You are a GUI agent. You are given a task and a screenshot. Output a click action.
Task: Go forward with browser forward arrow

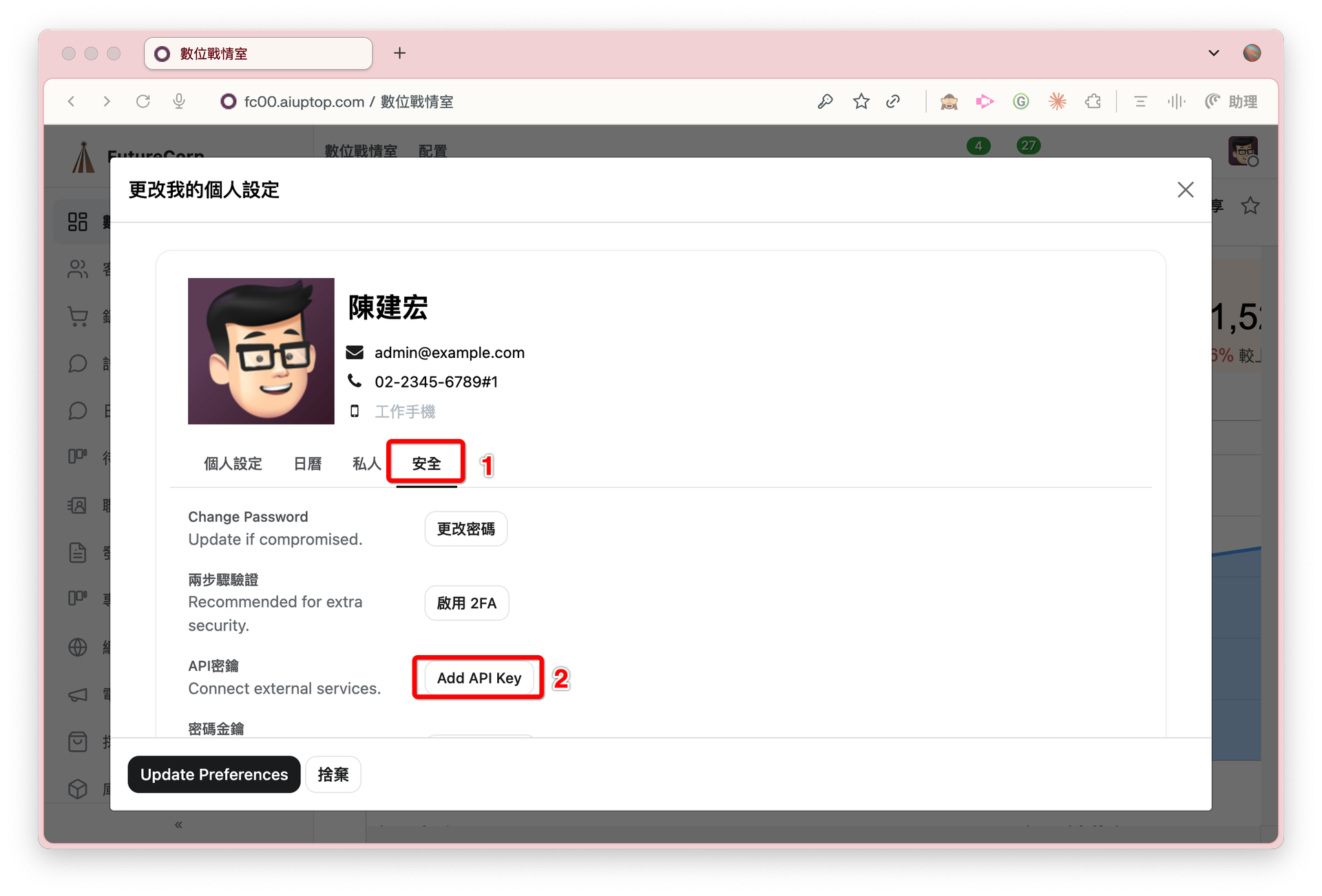[x=106, y=102]
